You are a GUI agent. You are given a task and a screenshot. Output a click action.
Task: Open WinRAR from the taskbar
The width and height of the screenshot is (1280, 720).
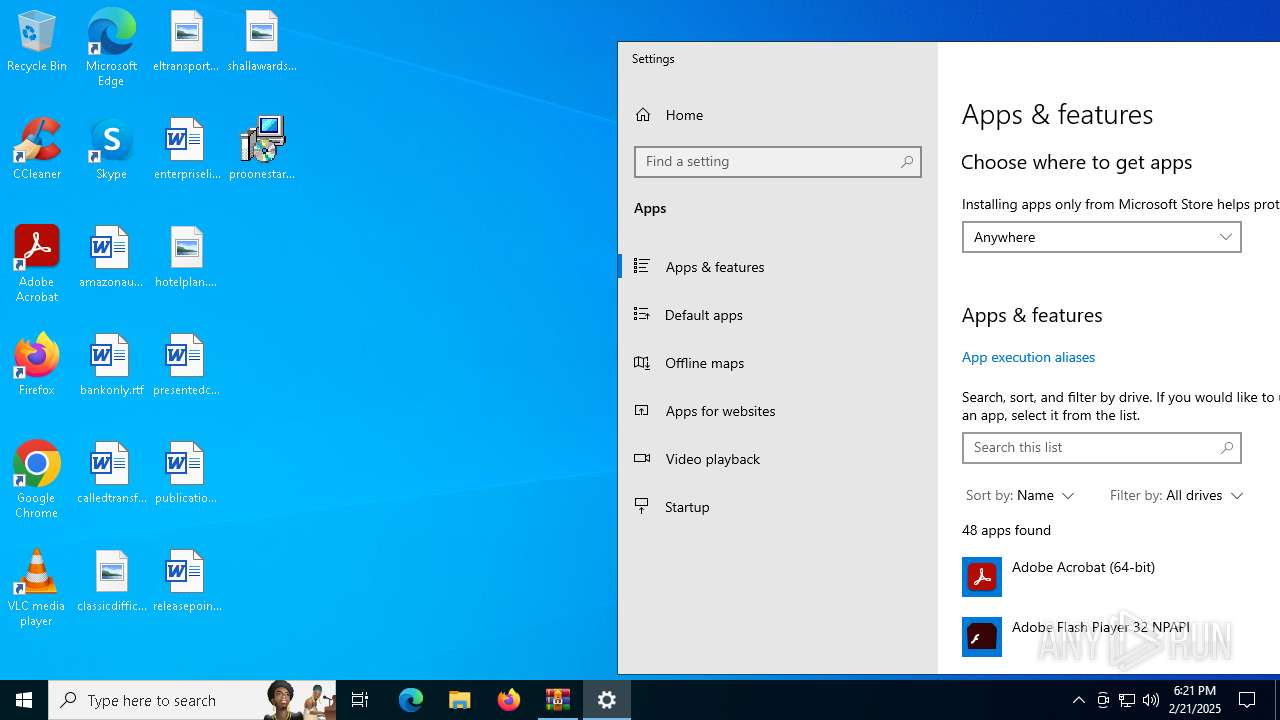click(558, 700)
